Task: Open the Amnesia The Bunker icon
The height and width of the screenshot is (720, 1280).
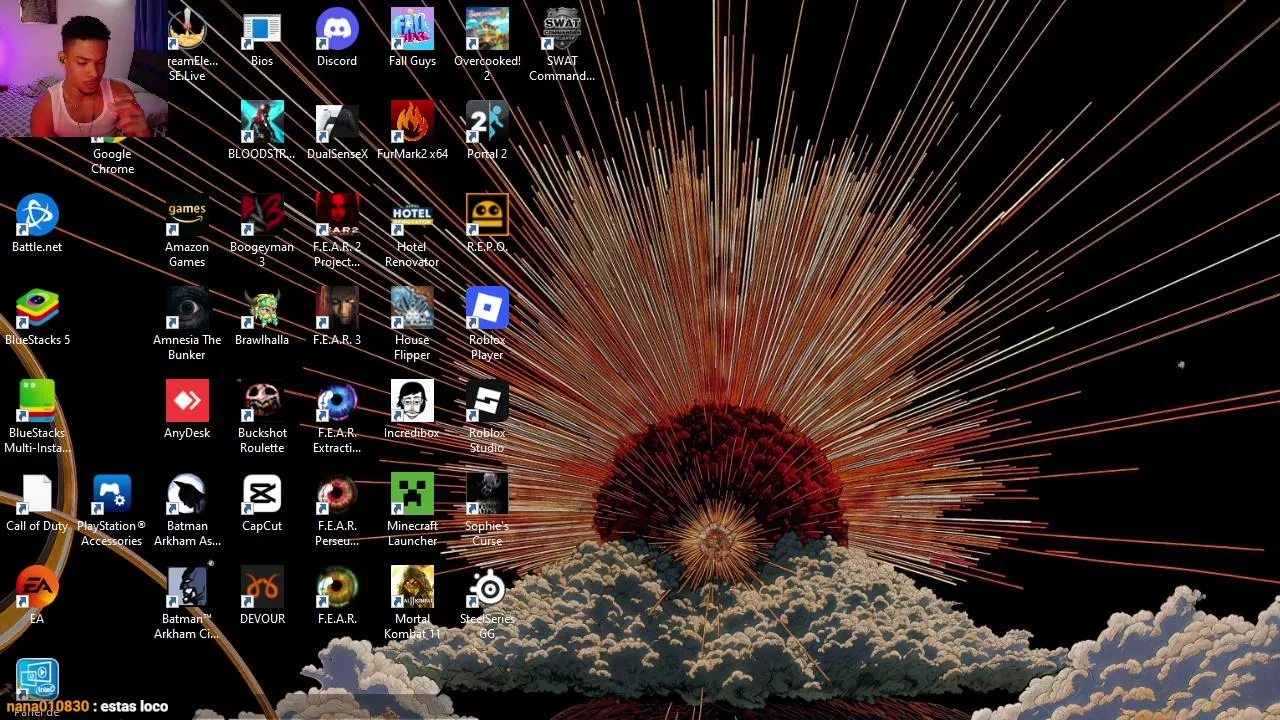Action: (x=187, y=325)
